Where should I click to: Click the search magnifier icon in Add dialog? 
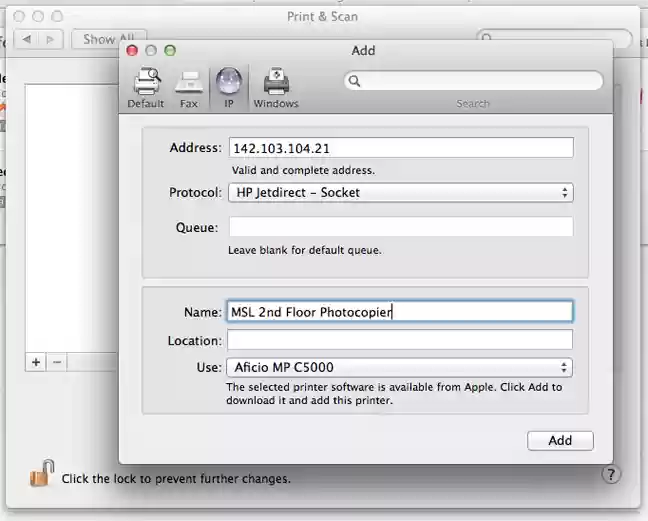[354, 81]
